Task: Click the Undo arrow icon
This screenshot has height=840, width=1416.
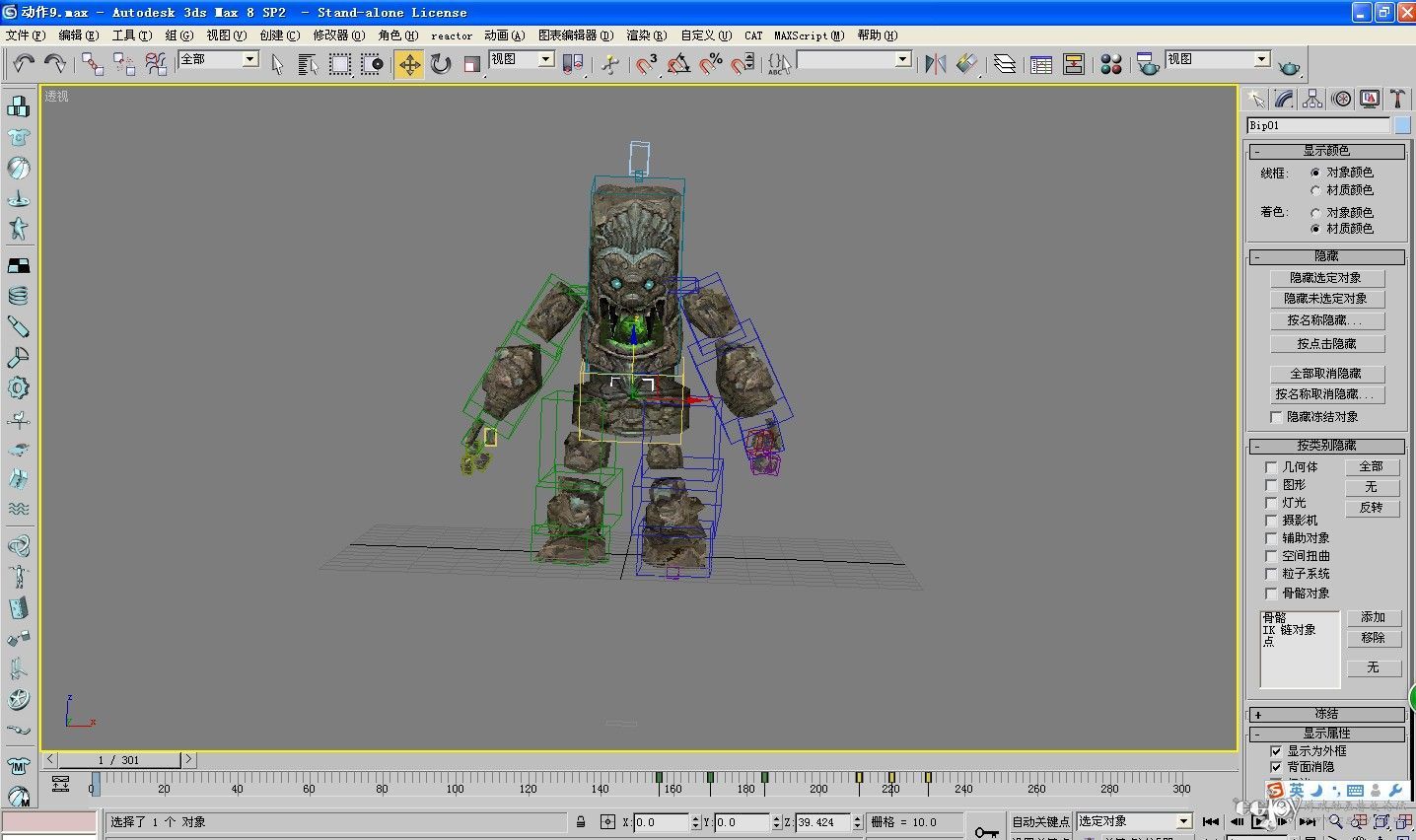Action: (x=24, y=64)
